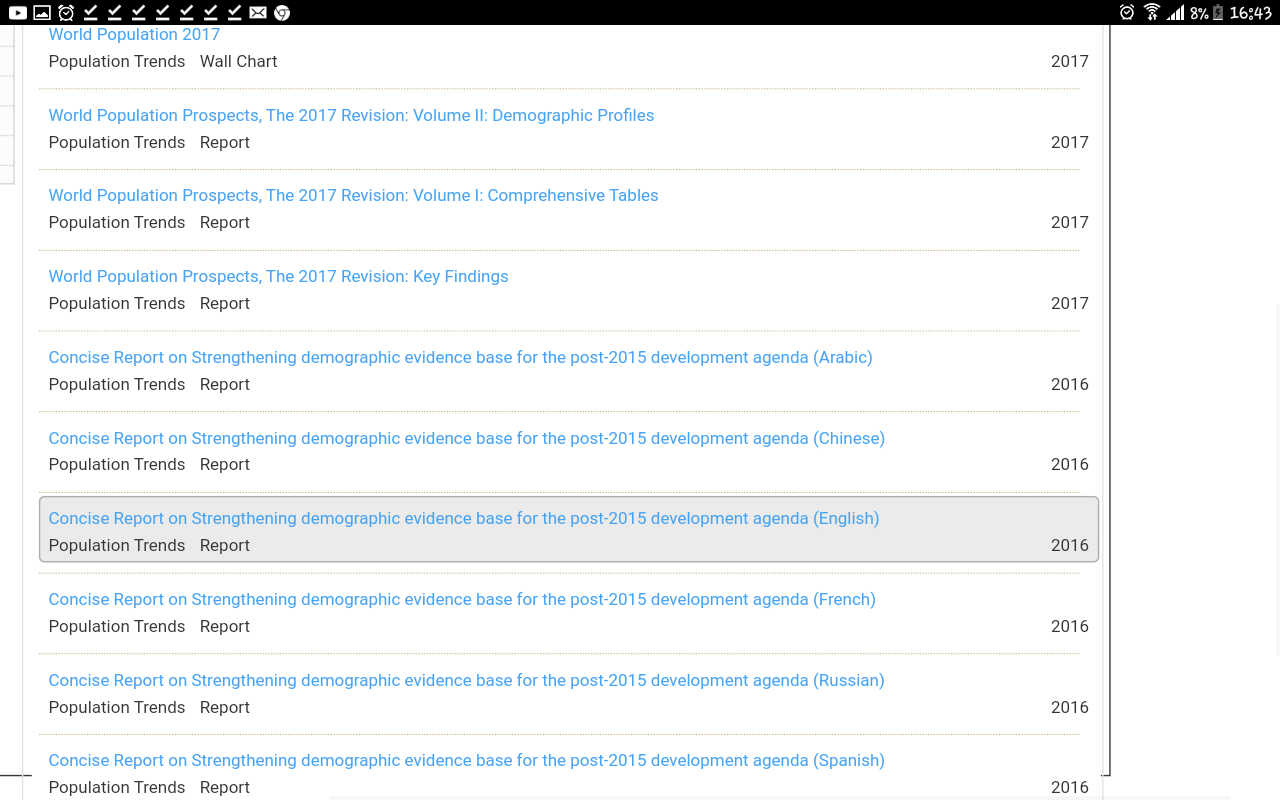The image size is (1280, 800).
Task: Open Volume II: Demographic Profiles report
Action: click(x=351, y=115)
